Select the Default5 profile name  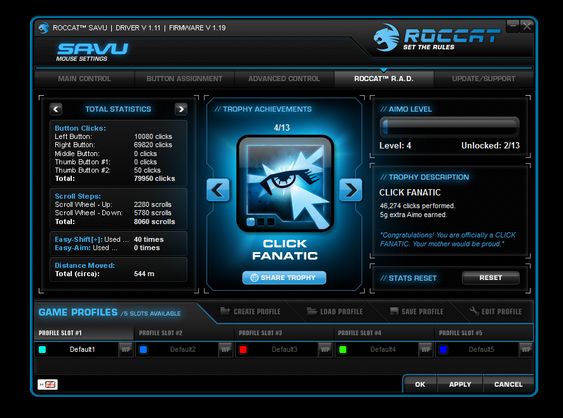pyautogui.click(x=481, y=349)
